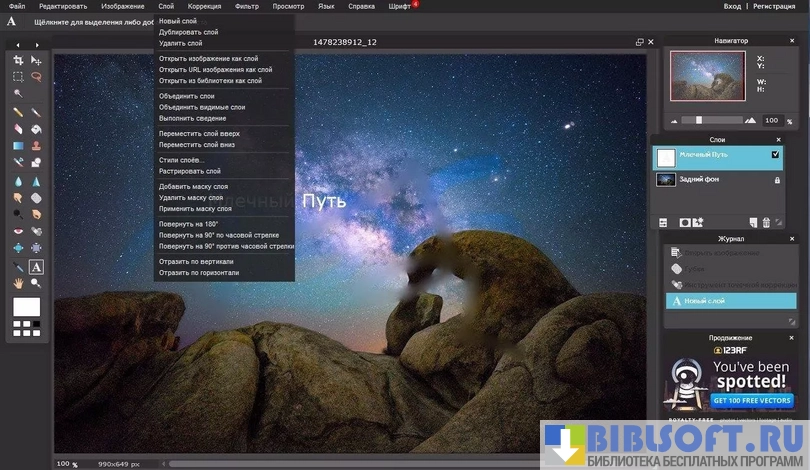Image resolution: width=810 pixels, height=470 pixels.
Task: Toggle layer settings icon in Layers panel
Action: pos(662,222)
